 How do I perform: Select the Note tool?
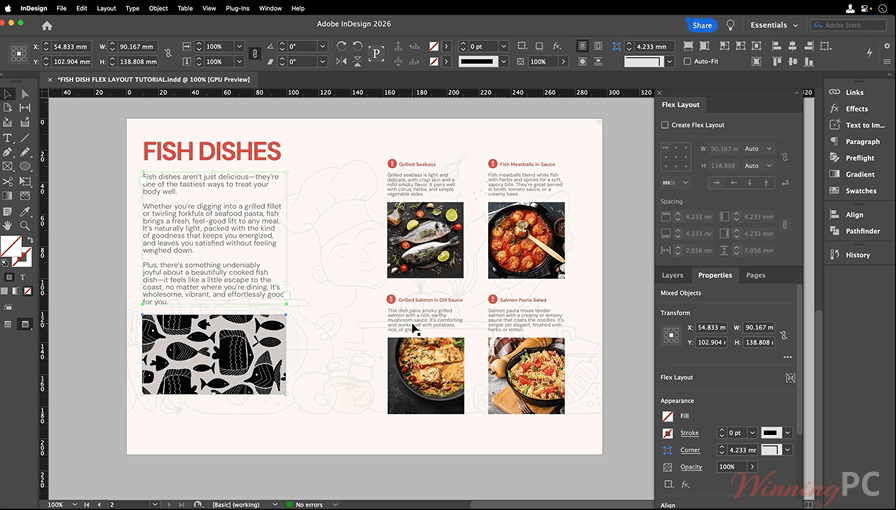click(x=8, y=212)
